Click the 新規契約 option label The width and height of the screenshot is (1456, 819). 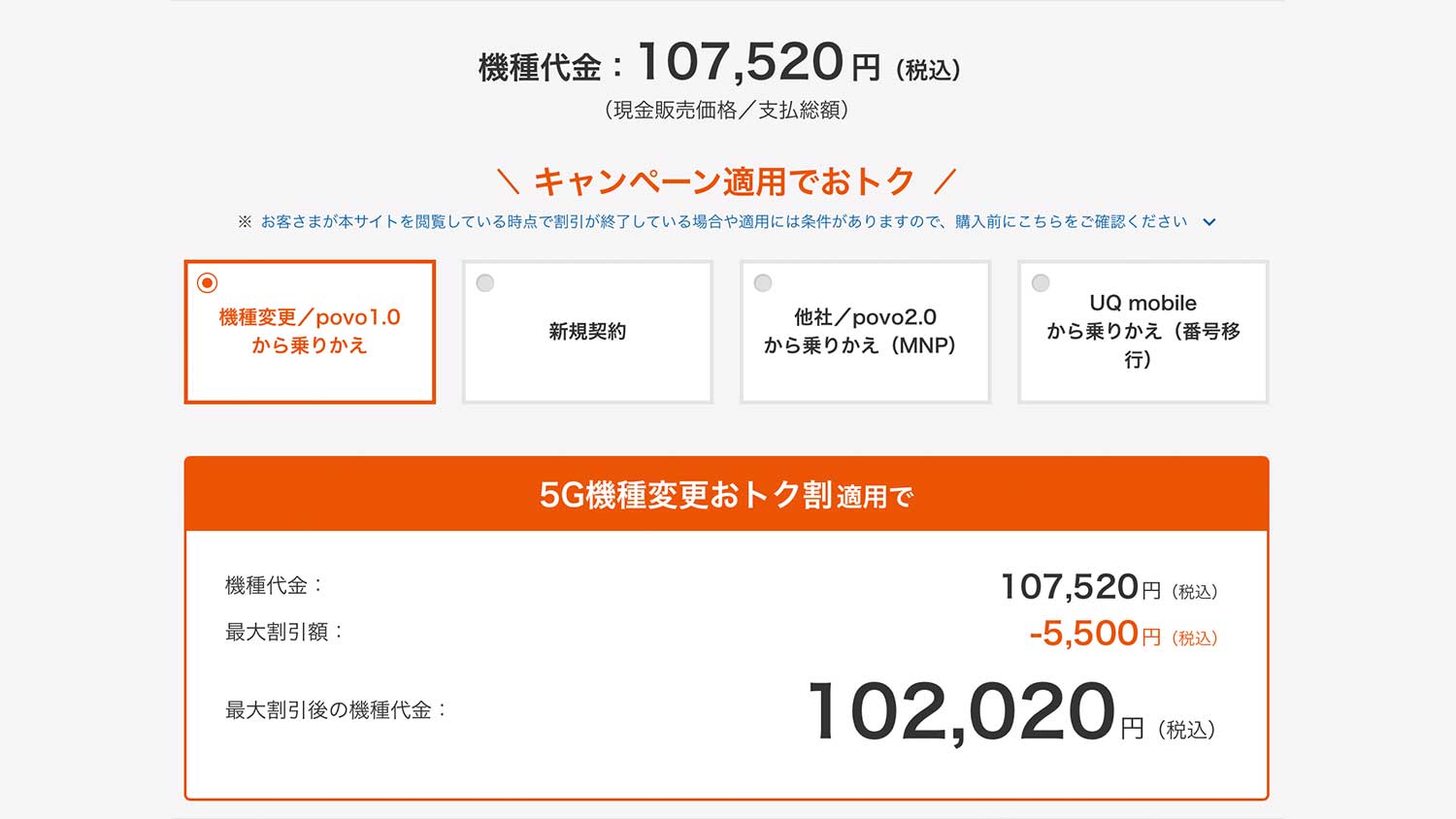[587, 332]
